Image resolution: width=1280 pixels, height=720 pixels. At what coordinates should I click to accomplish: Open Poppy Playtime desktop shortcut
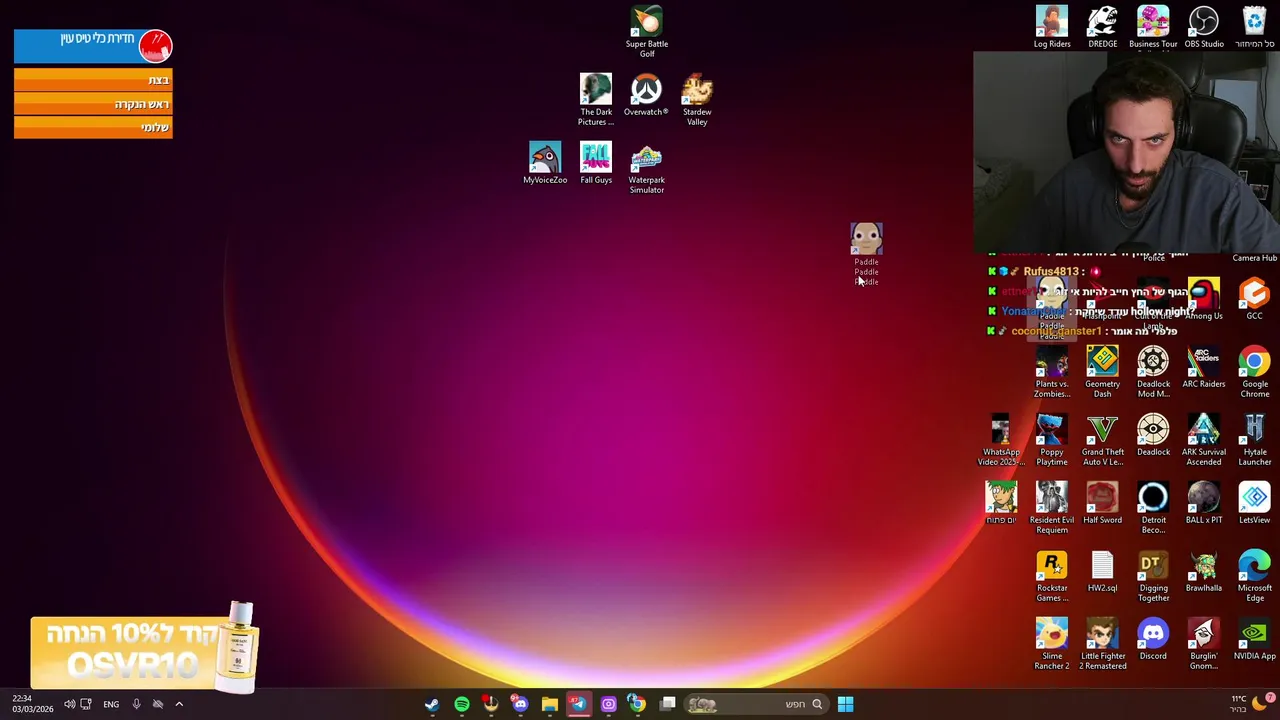pos(1052,440)
